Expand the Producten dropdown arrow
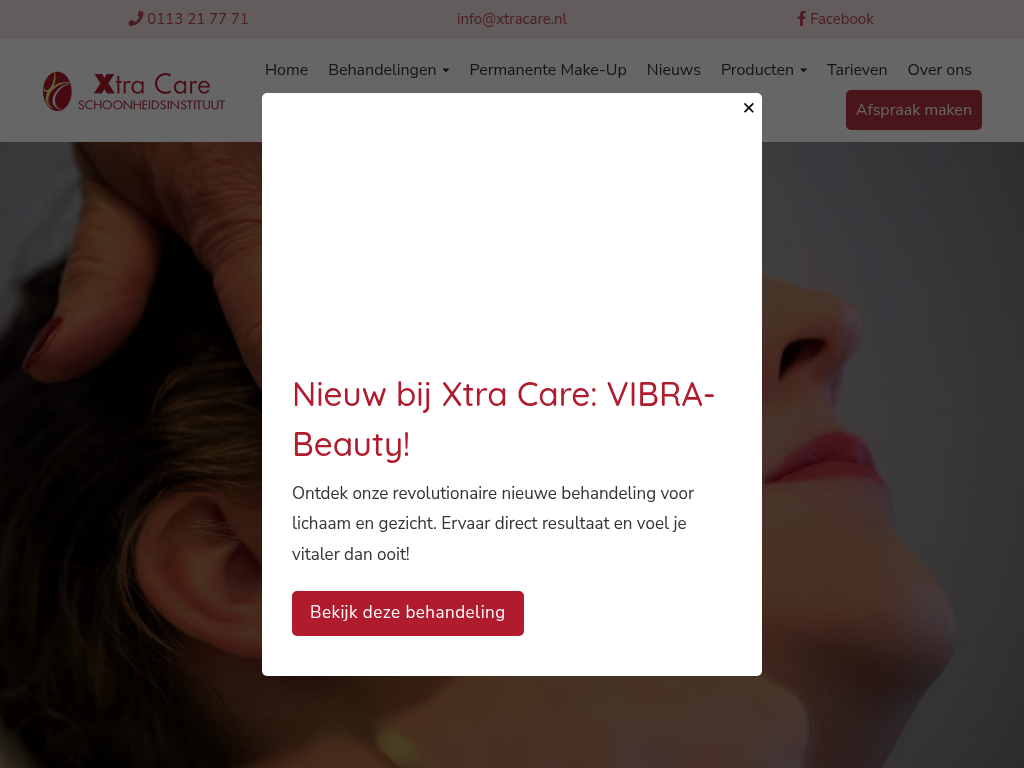 [803, 71]
